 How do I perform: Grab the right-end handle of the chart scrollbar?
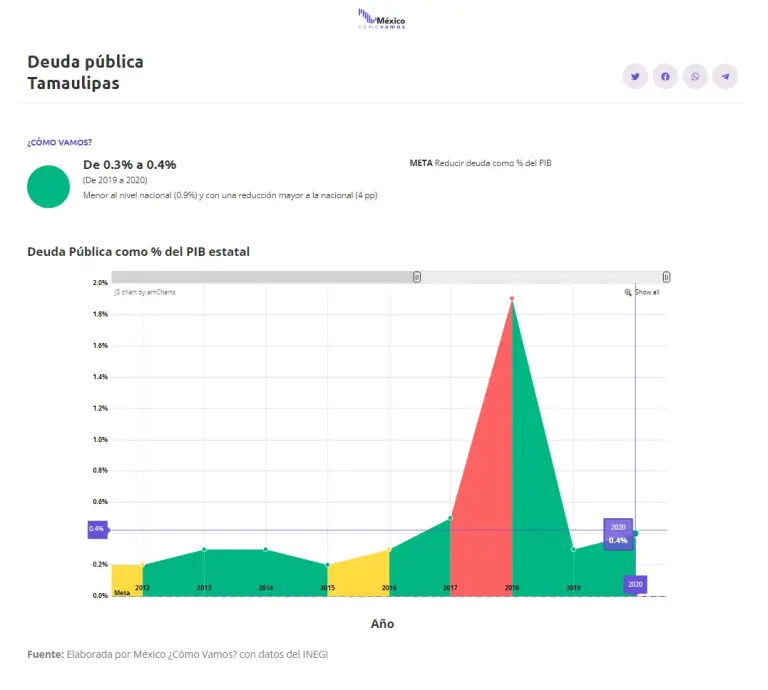[x=666, y=277]
